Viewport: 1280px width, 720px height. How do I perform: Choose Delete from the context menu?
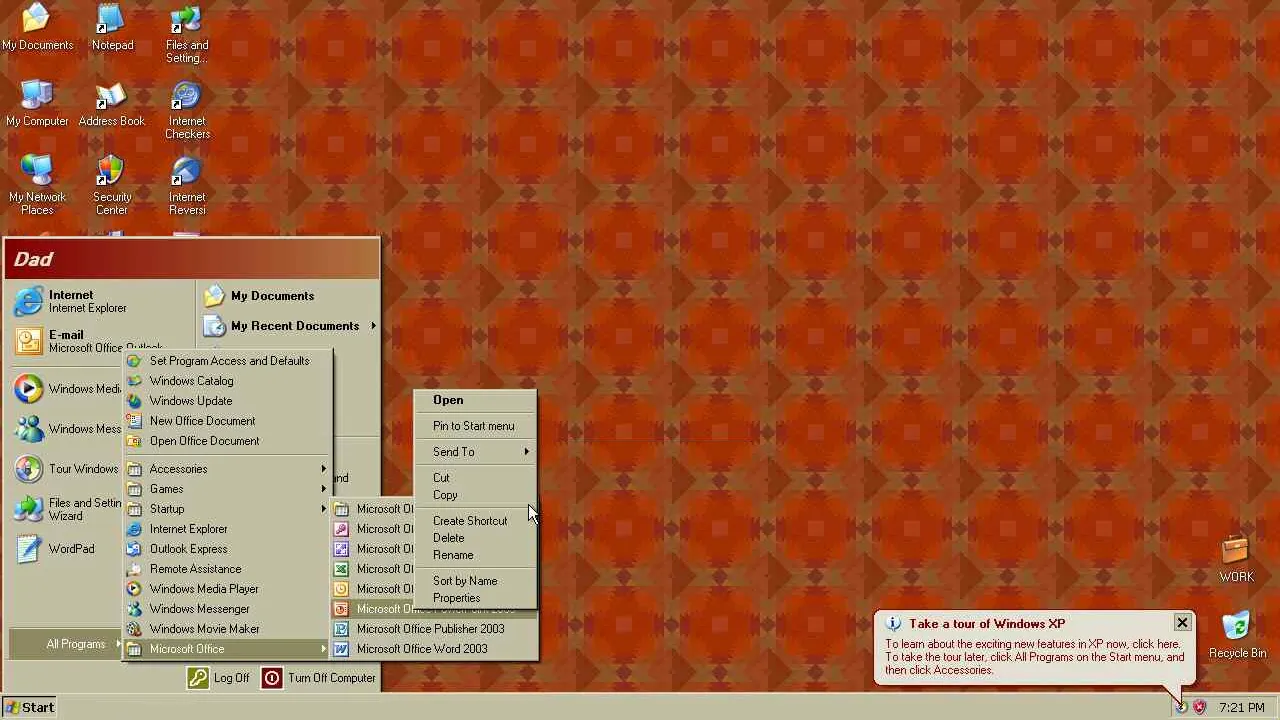[x=476, y=538]
